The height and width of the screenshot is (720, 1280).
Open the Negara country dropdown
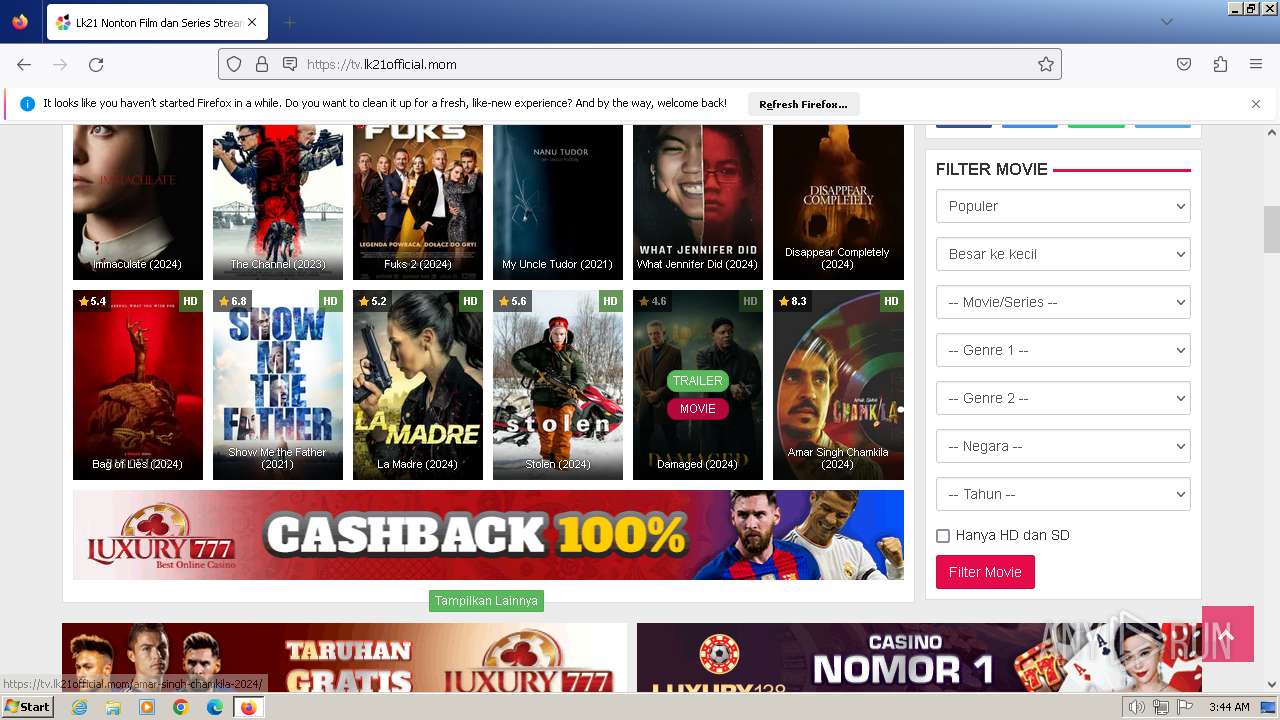(x=1063, y=446)
